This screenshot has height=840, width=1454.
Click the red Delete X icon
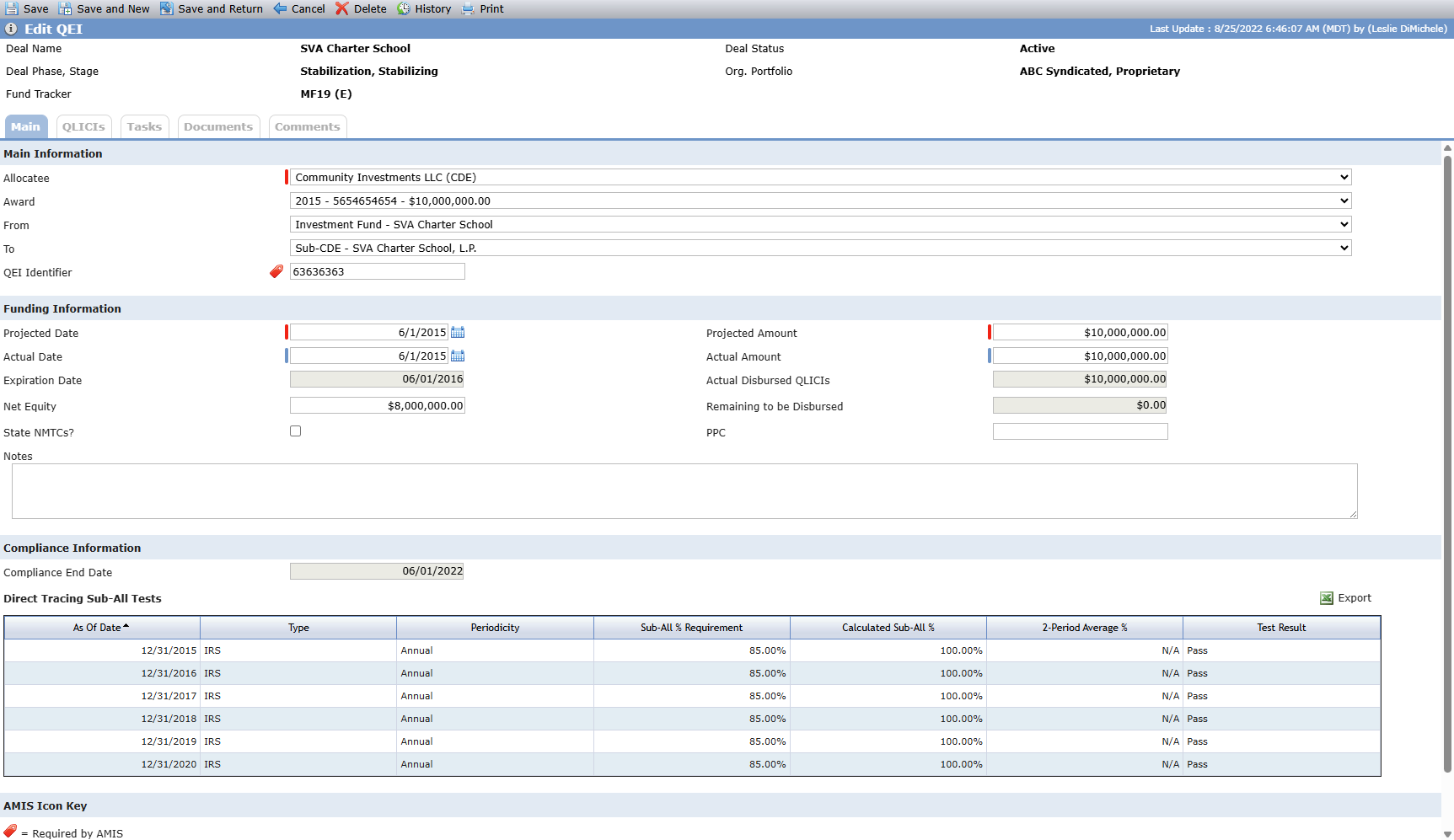tap(341, 8)
